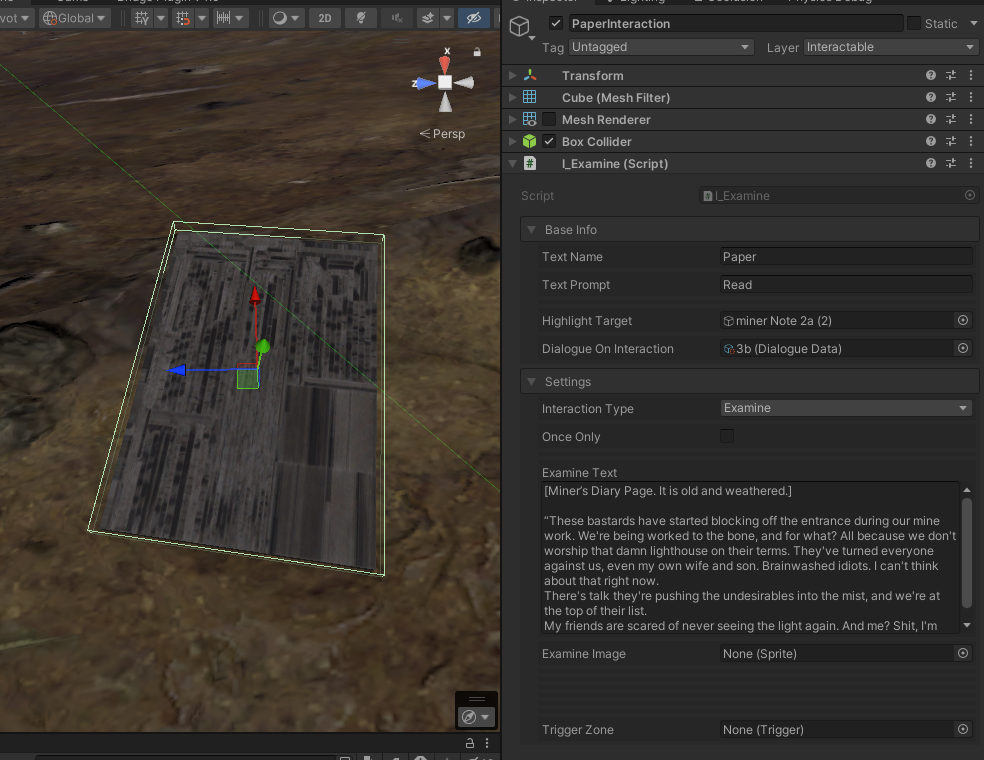
Task: Open help for Transform component
Action: [x=931, y=75]
